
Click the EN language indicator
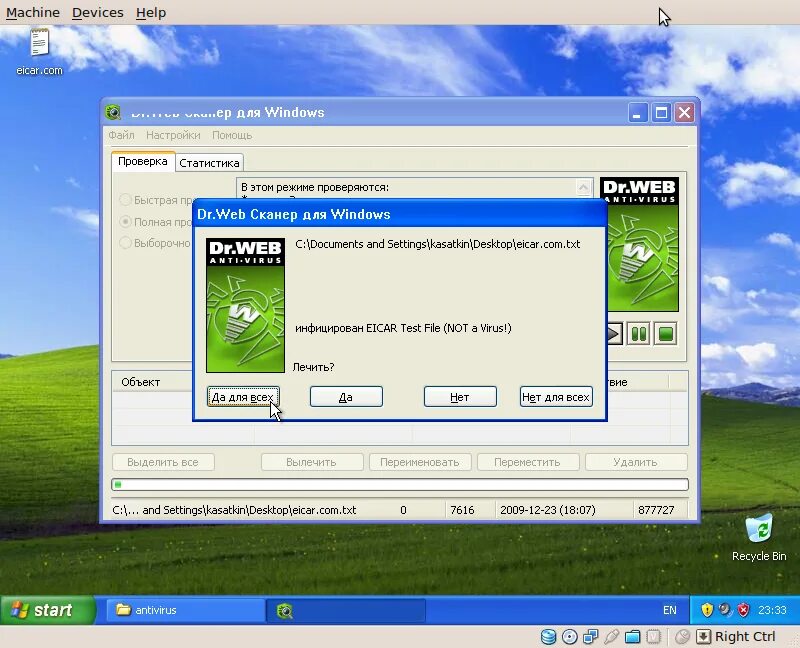point(669,610)
